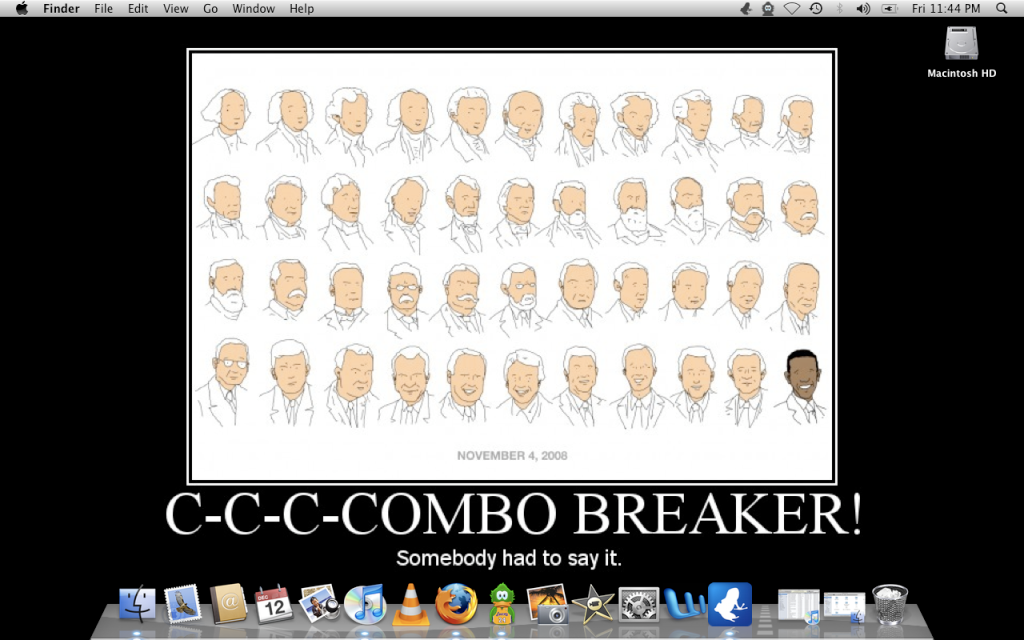Select the Macintosh HD drive icon

[x=961, y=44]
